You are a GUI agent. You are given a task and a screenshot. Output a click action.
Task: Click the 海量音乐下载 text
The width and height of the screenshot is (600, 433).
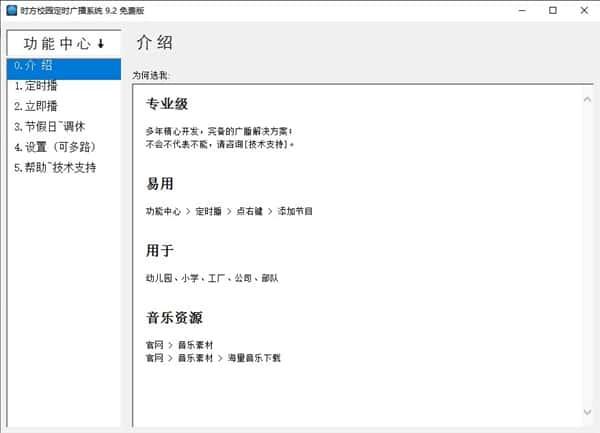(x=255, y=357)
